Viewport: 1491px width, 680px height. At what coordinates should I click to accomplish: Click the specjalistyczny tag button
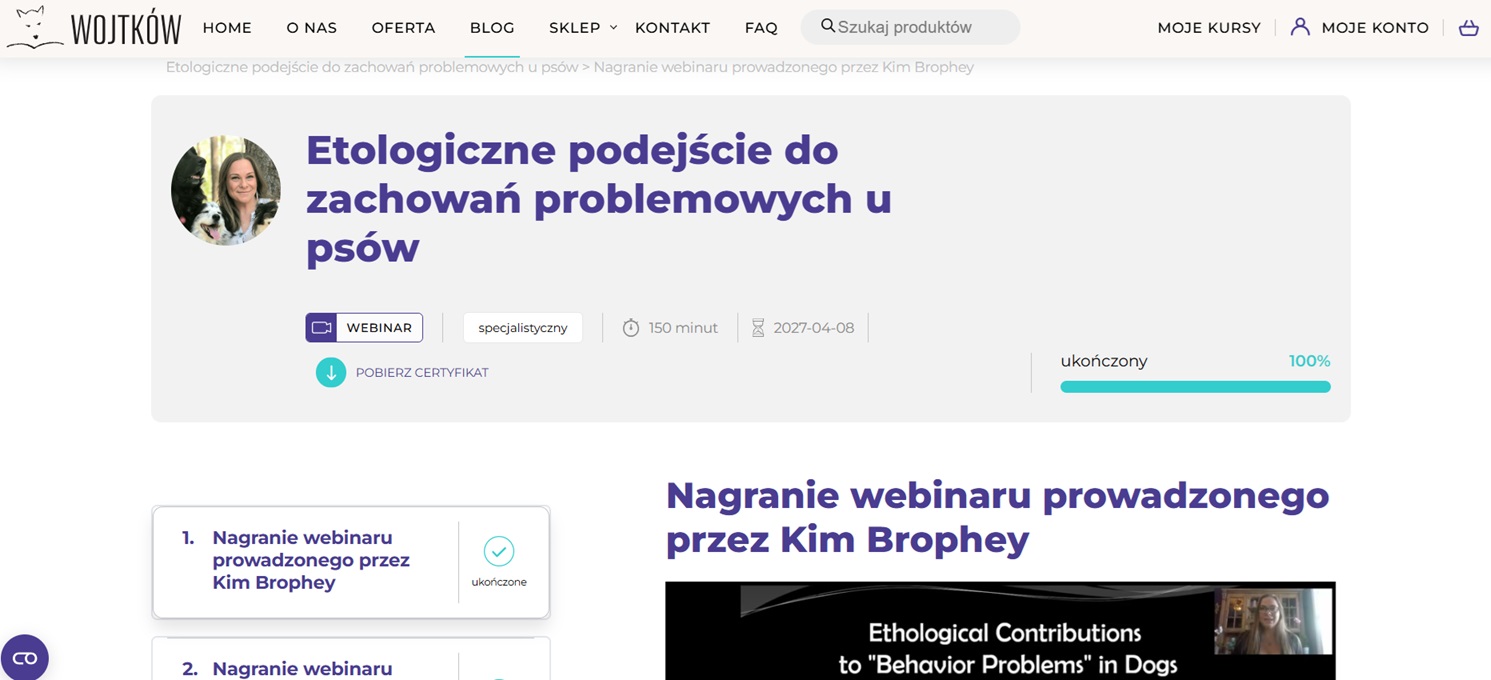[x=522, y=328]
